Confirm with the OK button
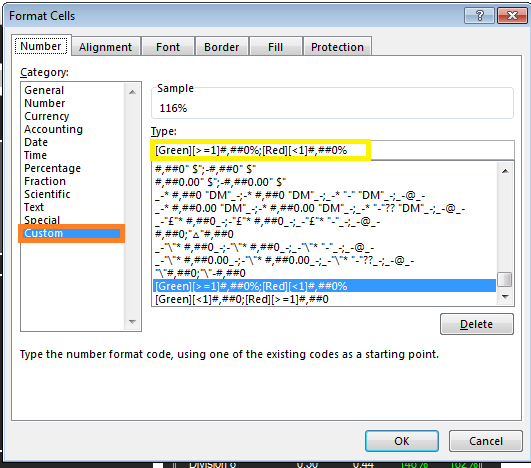The width and height of the screenshot is (531, 468). [402, 441]
